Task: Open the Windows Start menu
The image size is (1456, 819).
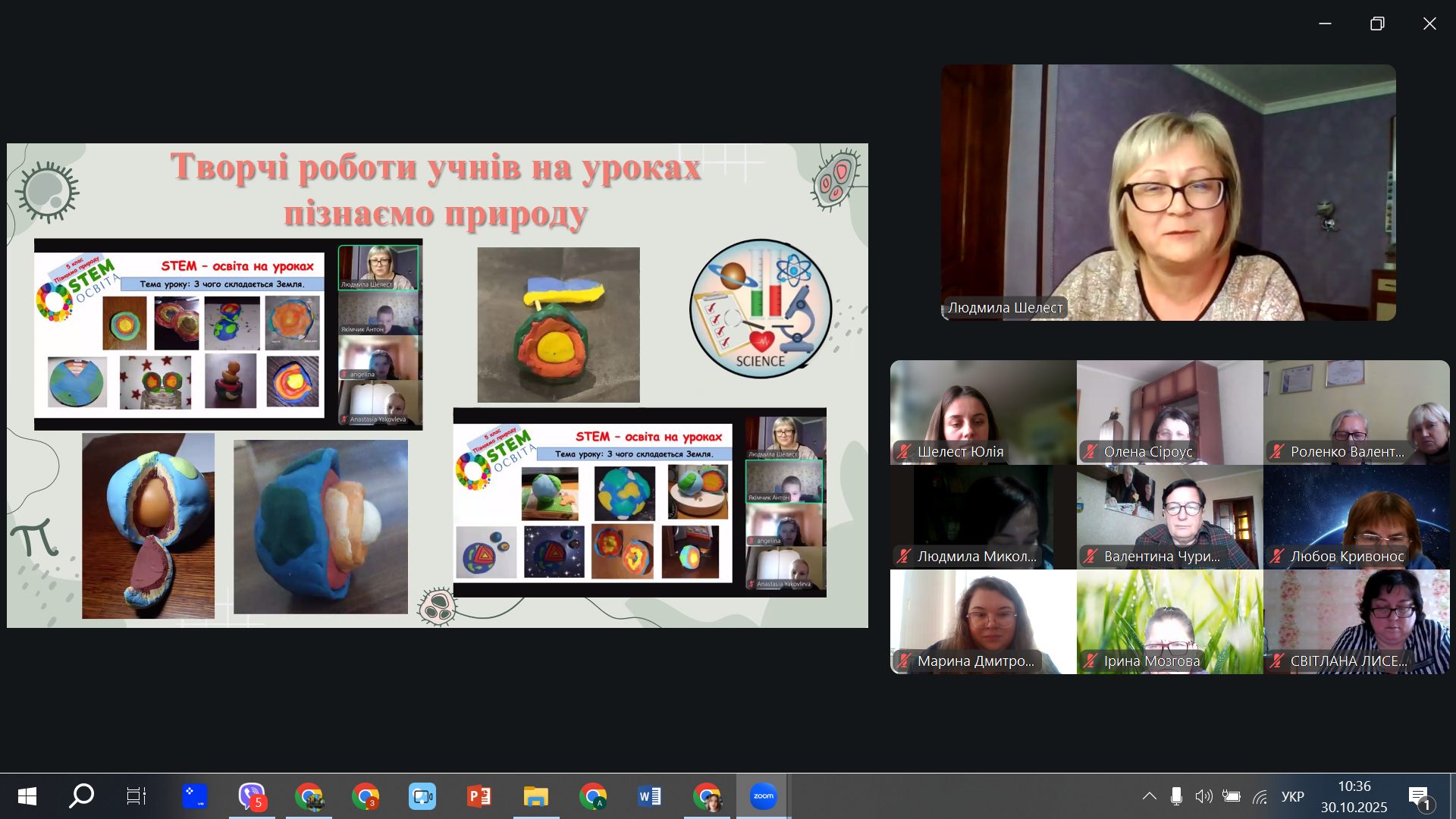Action: point(27,796)
